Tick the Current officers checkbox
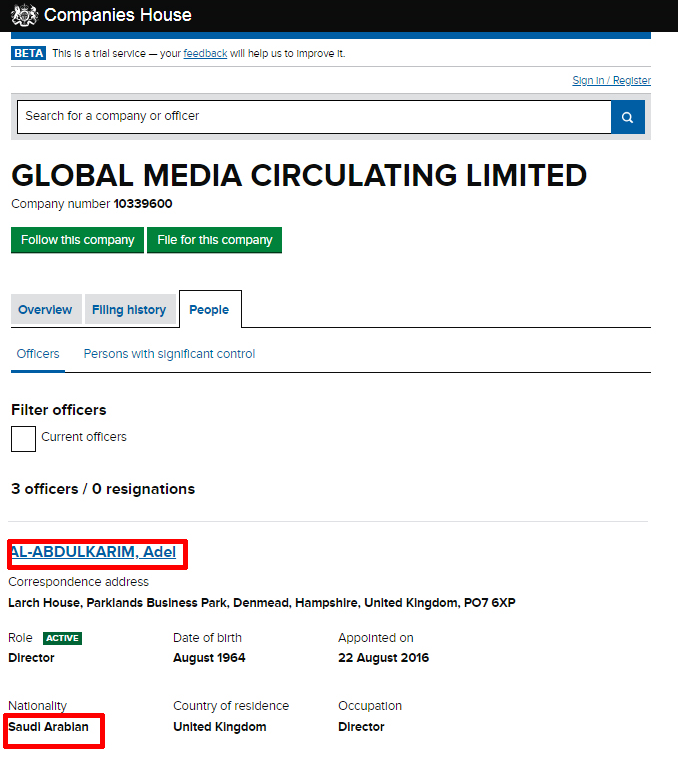This screenshot has height=771, width=678. [x=24, y=439]
